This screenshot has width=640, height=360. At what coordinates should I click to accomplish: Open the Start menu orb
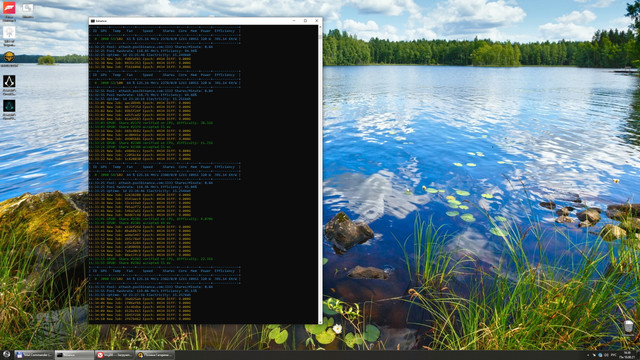(7, 355)
